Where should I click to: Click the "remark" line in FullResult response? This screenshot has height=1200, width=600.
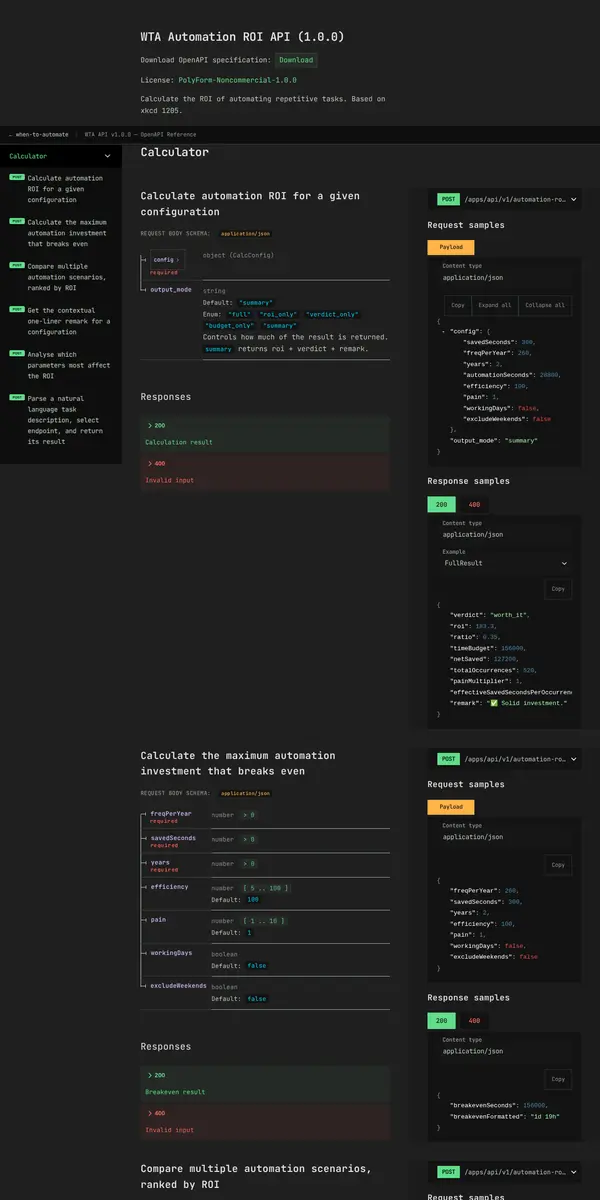tap(509, 703)
